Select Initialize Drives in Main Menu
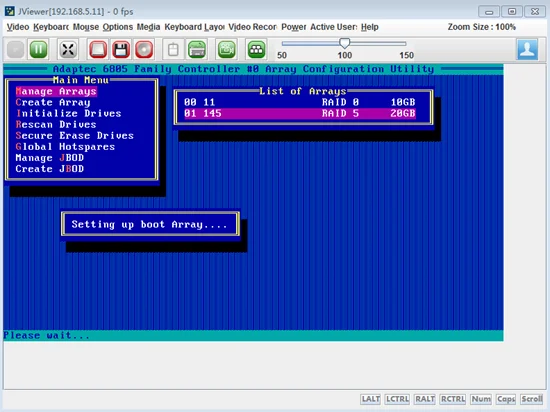 coord(69,113)
